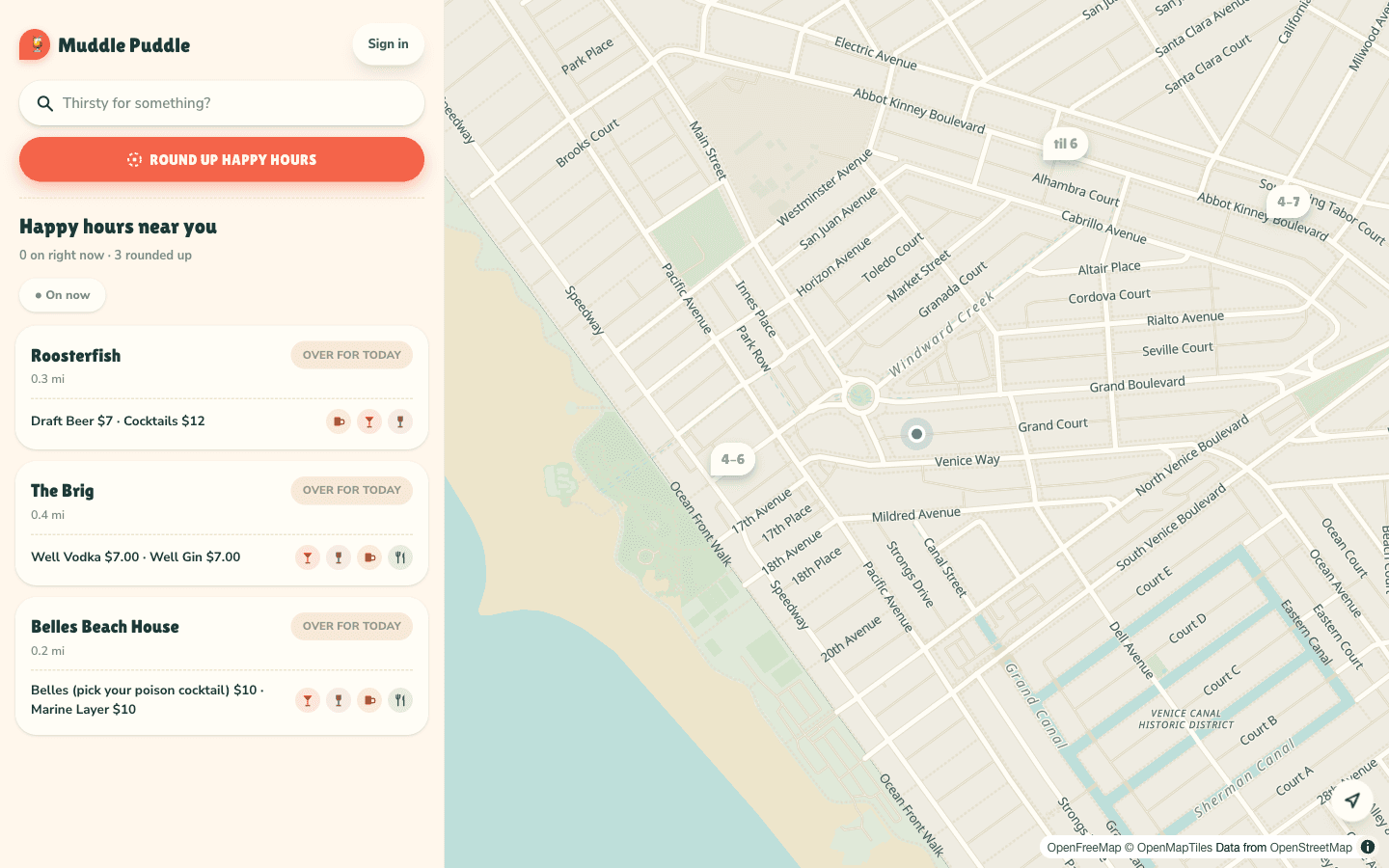Click the food fork icon on Belles Beach House card
Image resolution: width=1389 pixels, height=868 pixels.
(x=400, y=700)
